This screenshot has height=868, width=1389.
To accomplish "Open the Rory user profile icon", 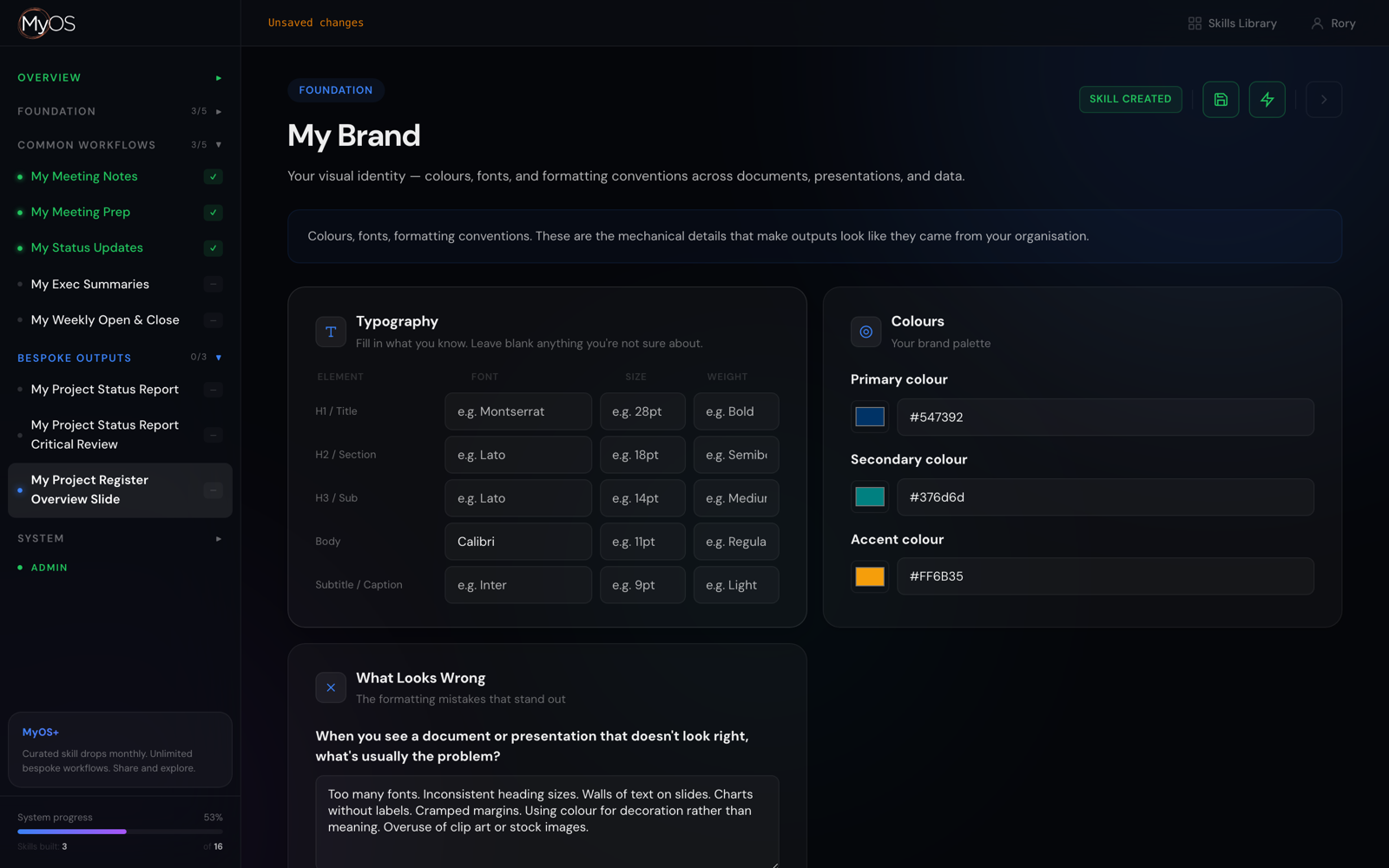I will 1317,23.
